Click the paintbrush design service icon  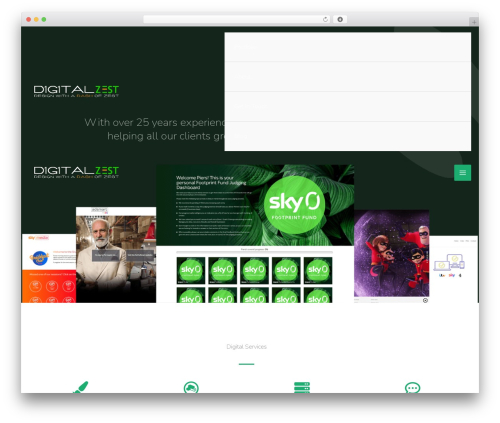tap(81, 387)
